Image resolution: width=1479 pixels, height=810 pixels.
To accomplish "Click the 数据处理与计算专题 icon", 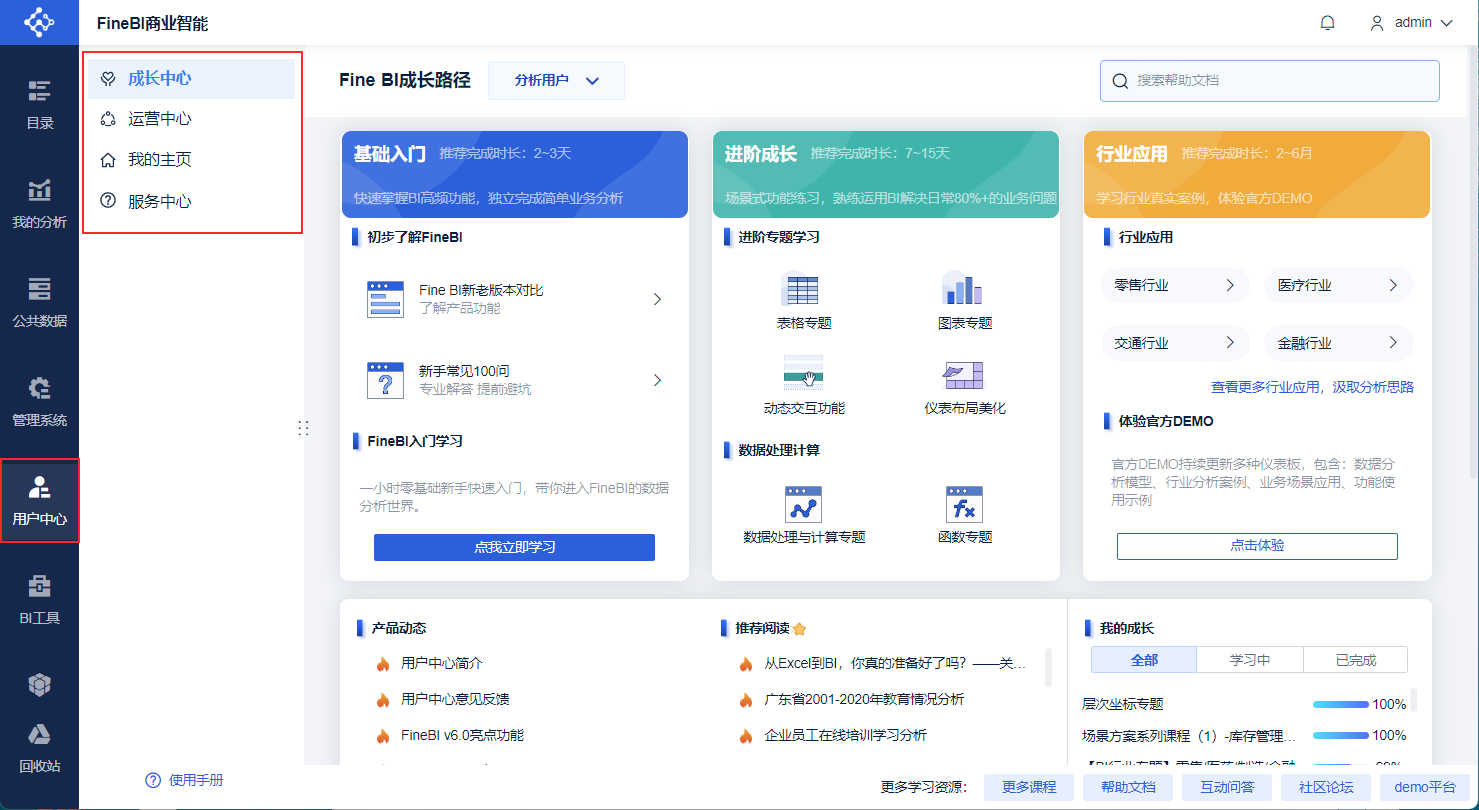I will pos(803,505).
